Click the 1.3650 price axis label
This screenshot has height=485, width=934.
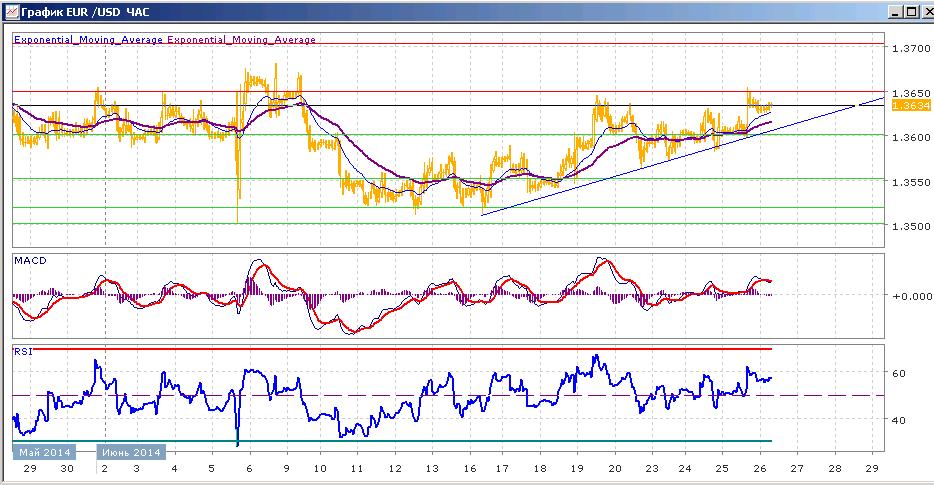(911, 94)
